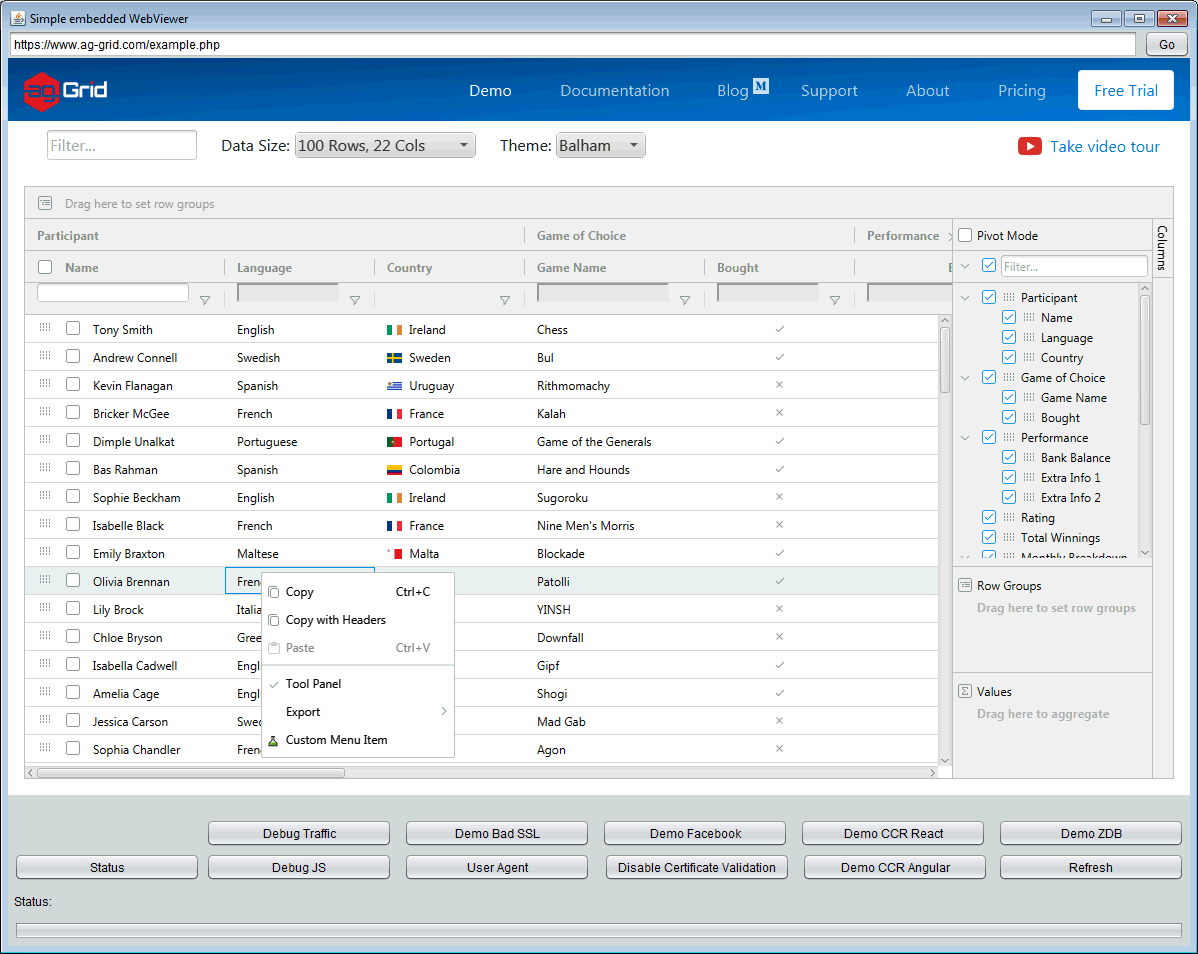Click the flask icon for Custom Menu Item
Image resolution: width=1198 pixels, height=954 pixels.
(273, 741)
